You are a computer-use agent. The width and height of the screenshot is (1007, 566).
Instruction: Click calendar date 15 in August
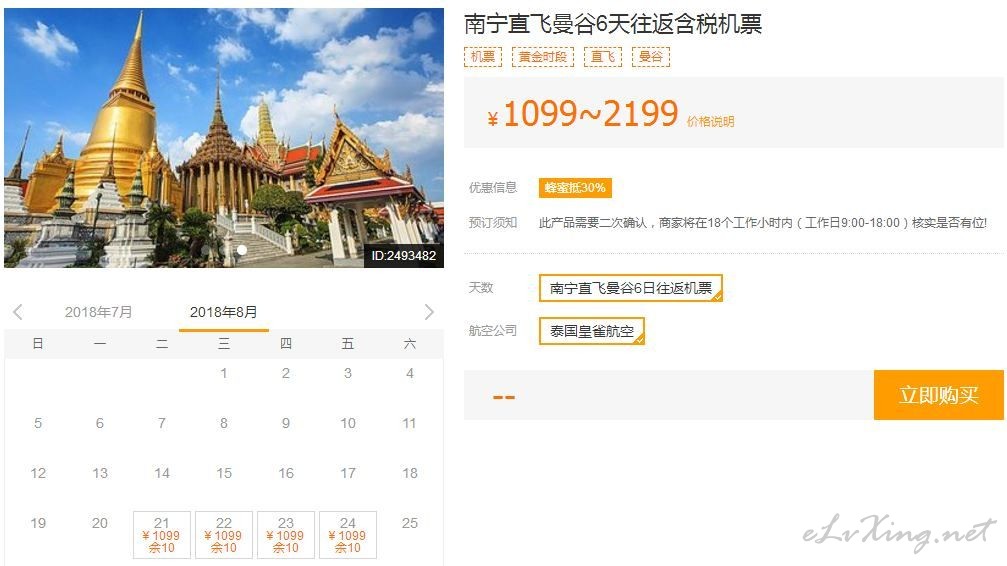(x=223, y=473)
